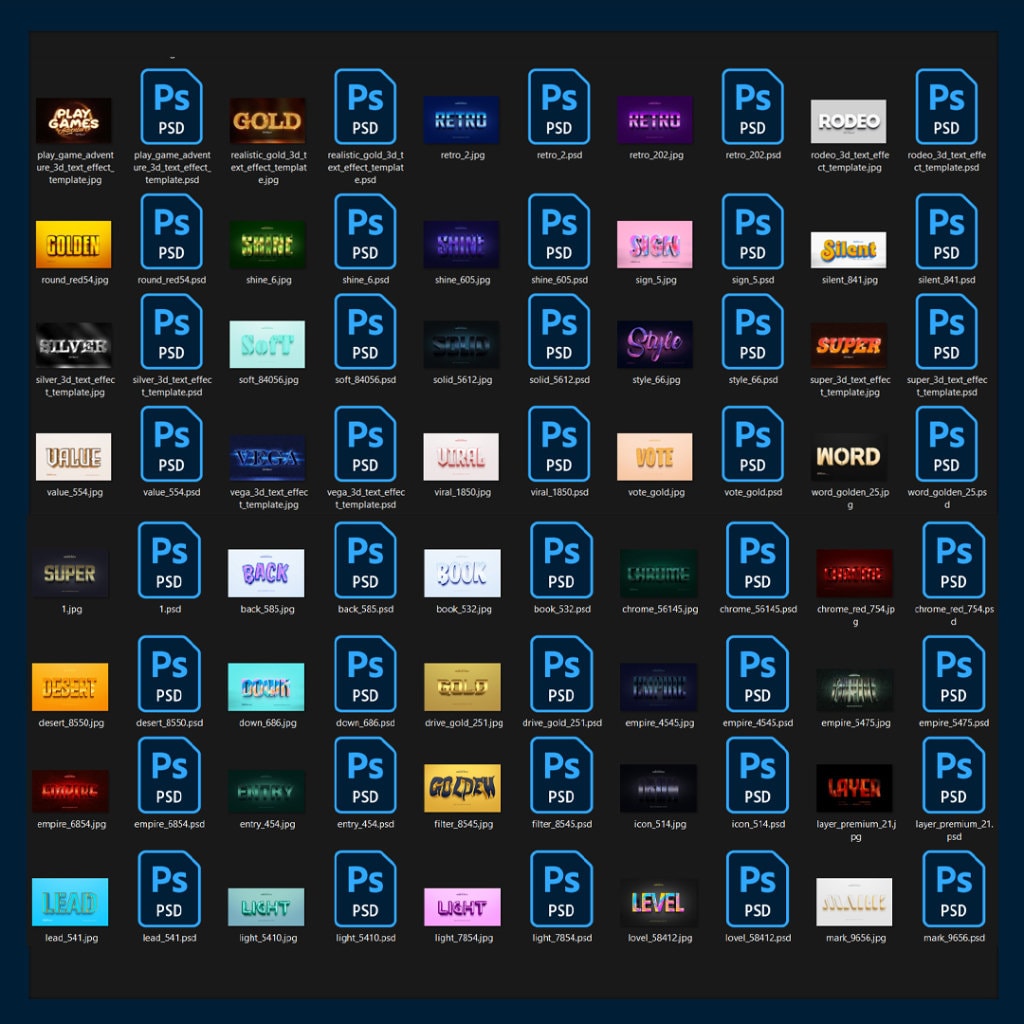The image size is (1024, 1024).
Task: Select the word_golden_25.psd file
Action: (946, 447)
